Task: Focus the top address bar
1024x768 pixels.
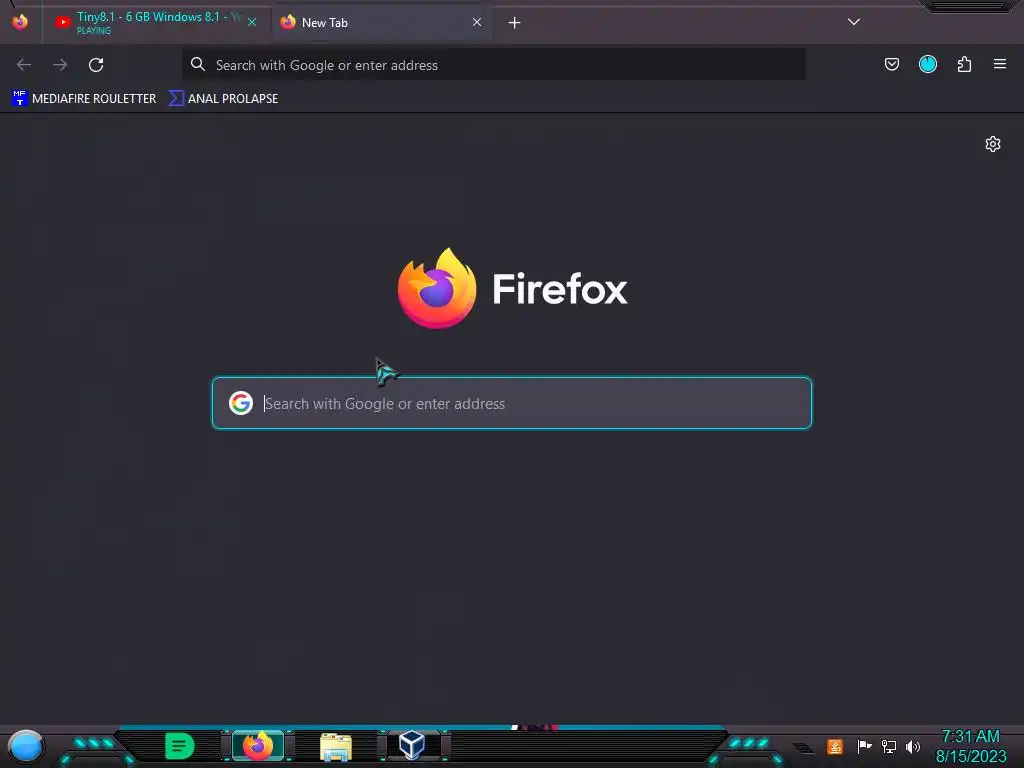Action: coord(494,65)
